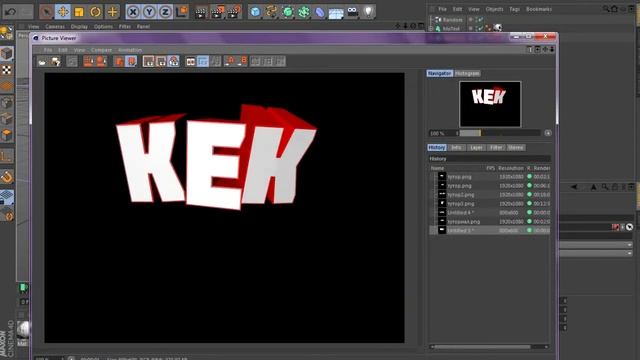Switch to Info tab
Viewport: 640px width, 360px height.
(x=457, y=147)
